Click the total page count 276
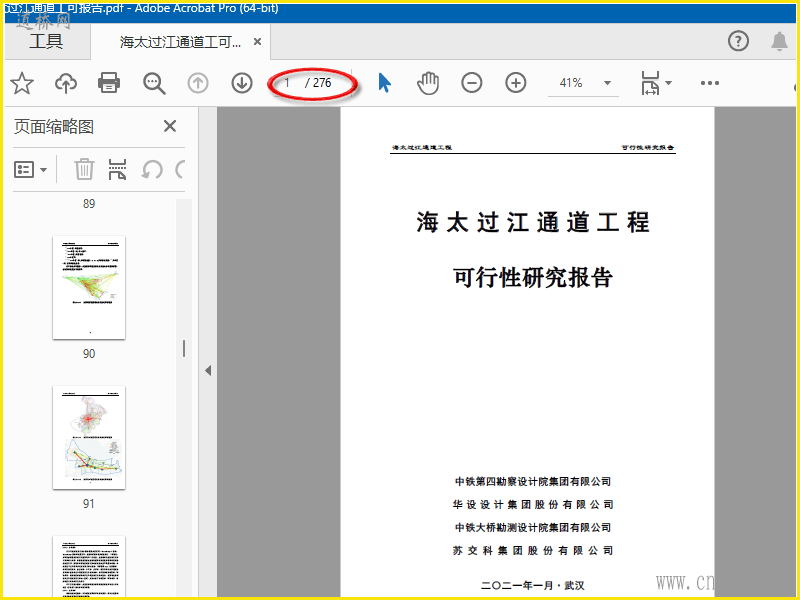 click(322, 83)
